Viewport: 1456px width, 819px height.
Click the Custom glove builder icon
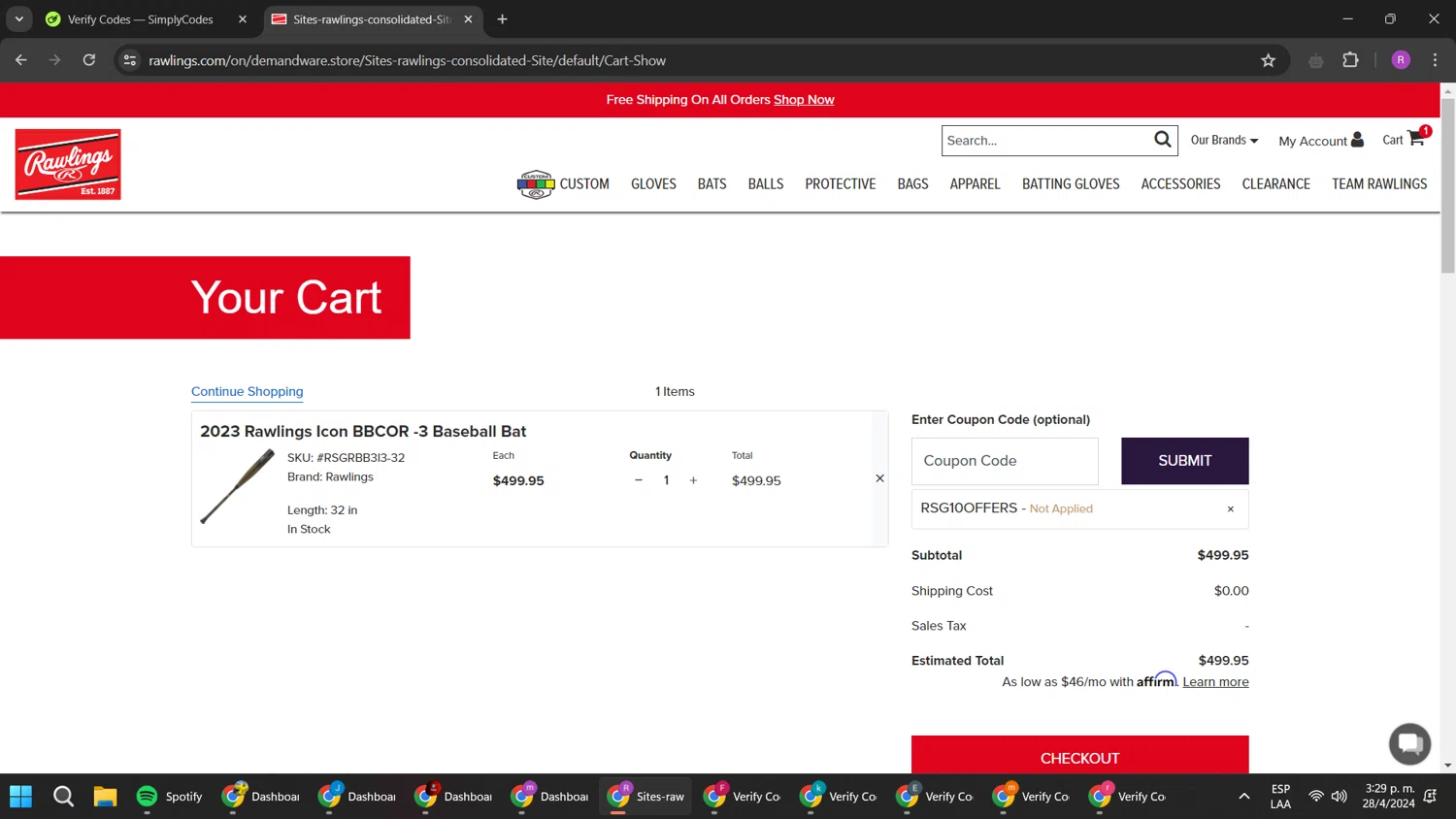536,183
